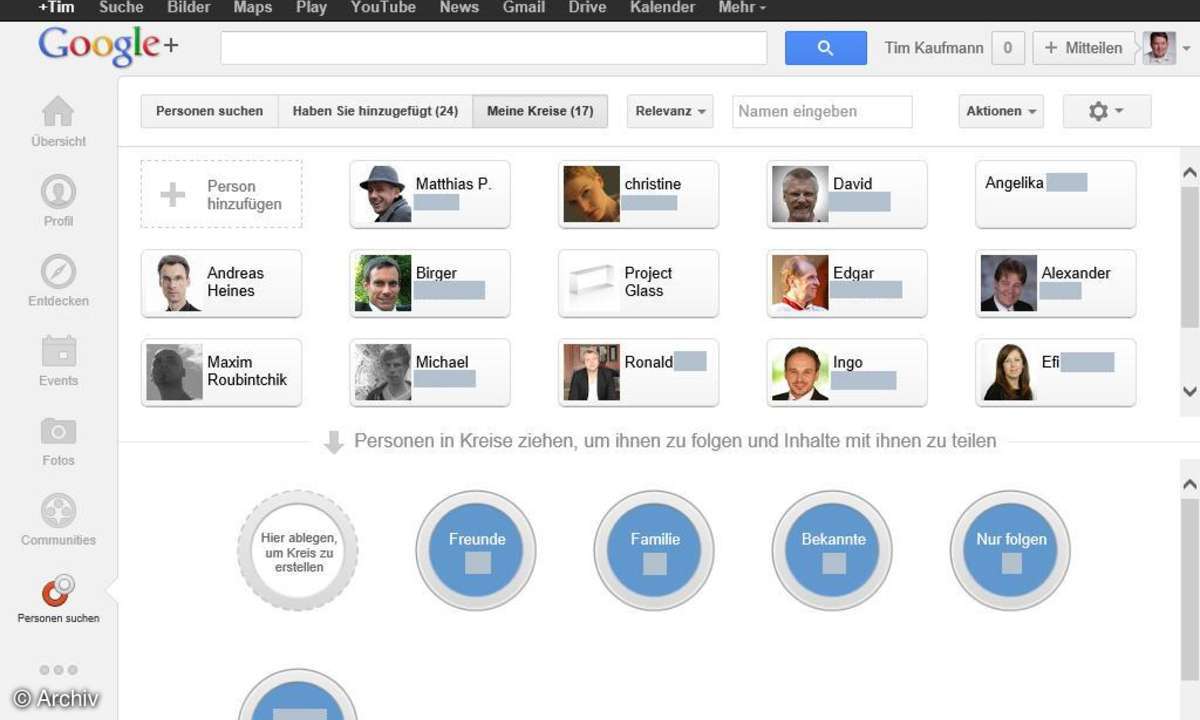Viewport: 1200px width, 720px height.
Task: Click the Person hinzufügen card
Action: click(x=221, y=194)
